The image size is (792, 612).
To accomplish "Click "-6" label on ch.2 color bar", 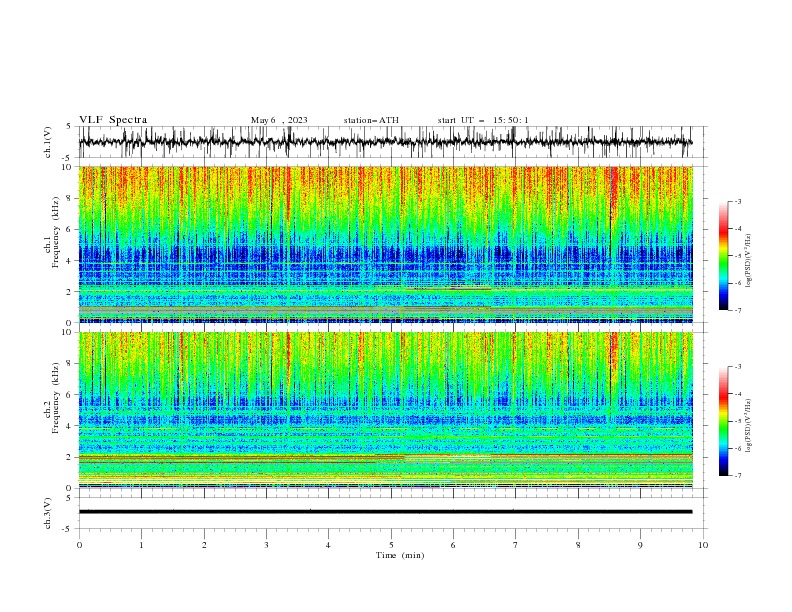I will (737, 448).
